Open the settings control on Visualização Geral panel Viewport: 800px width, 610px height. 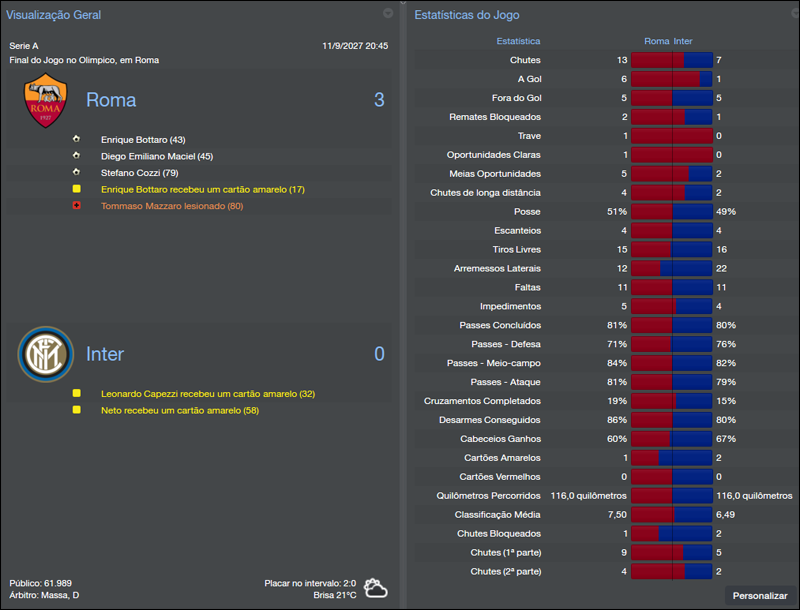coord(388,14)
